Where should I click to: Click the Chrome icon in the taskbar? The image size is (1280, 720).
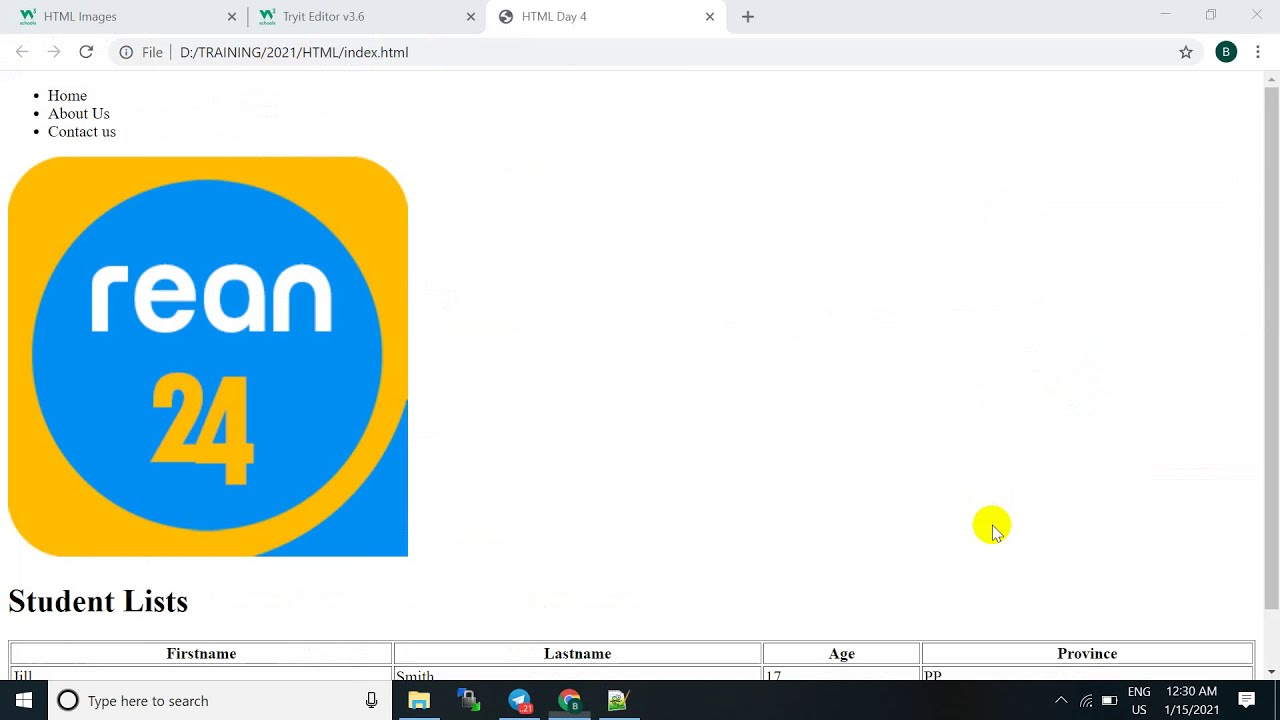coord(569,700)
